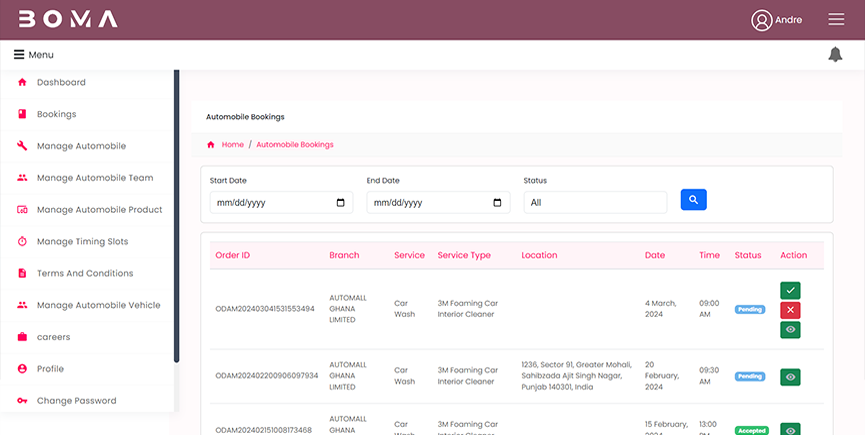Open the top-right hamburger menu icon
Screen dimensions: 865x435
coord(836,20)
